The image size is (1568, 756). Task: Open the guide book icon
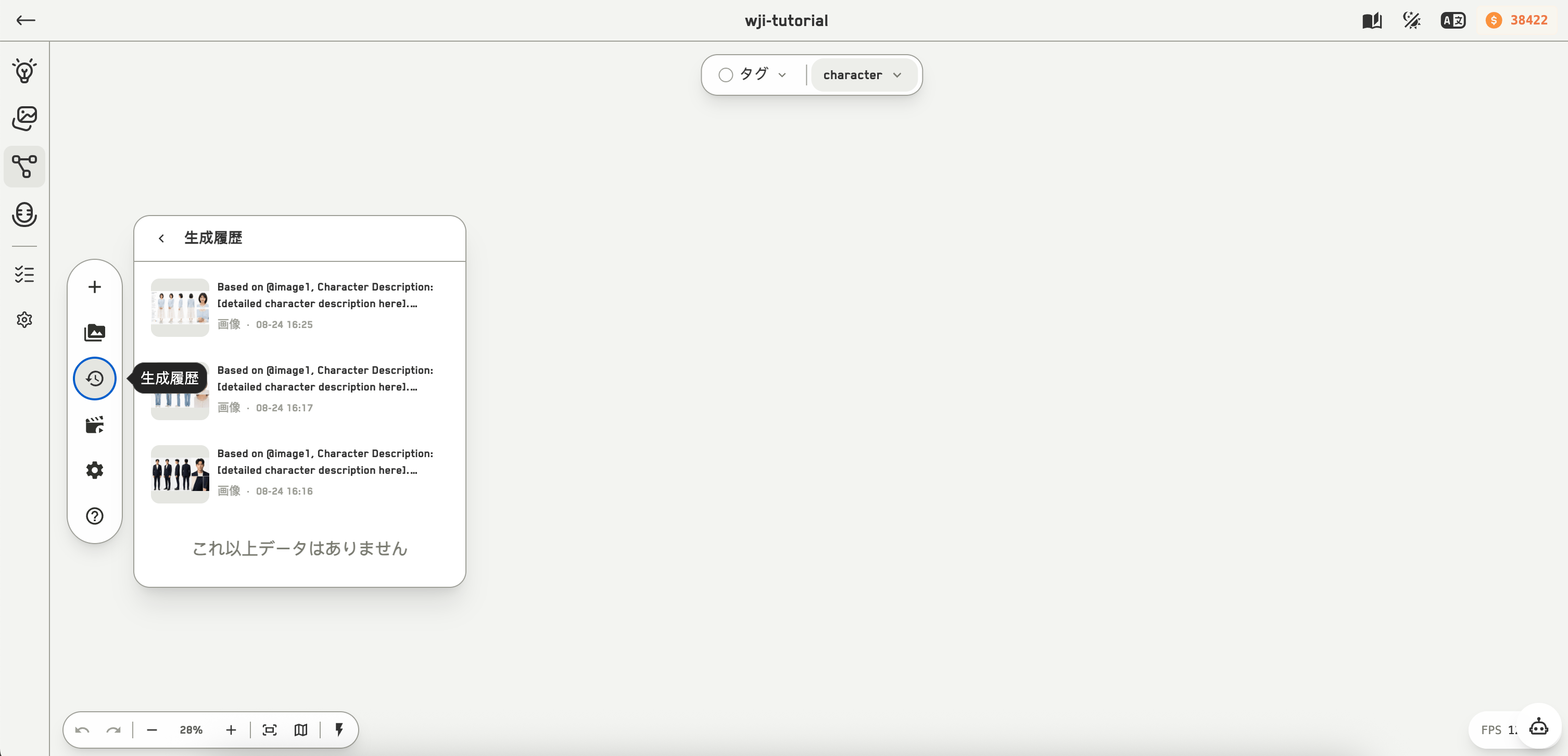(x=1372, y=20)
